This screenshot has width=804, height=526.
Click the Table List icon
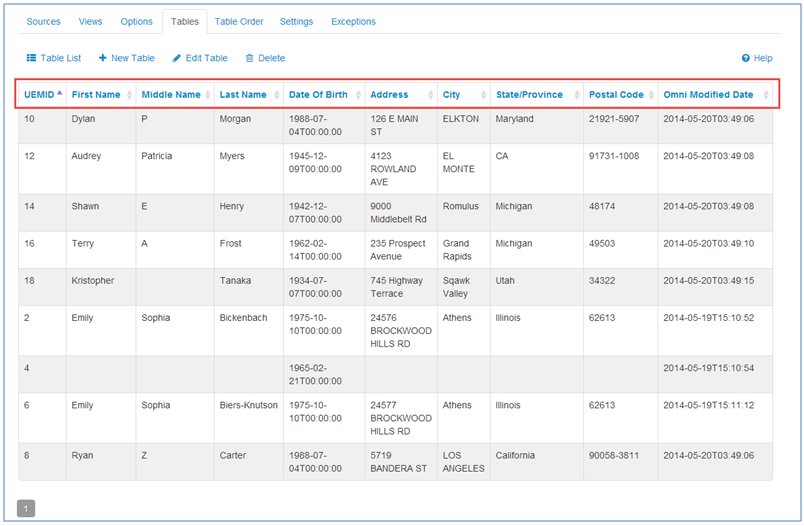pyautogui.click(x=31, y=59)
